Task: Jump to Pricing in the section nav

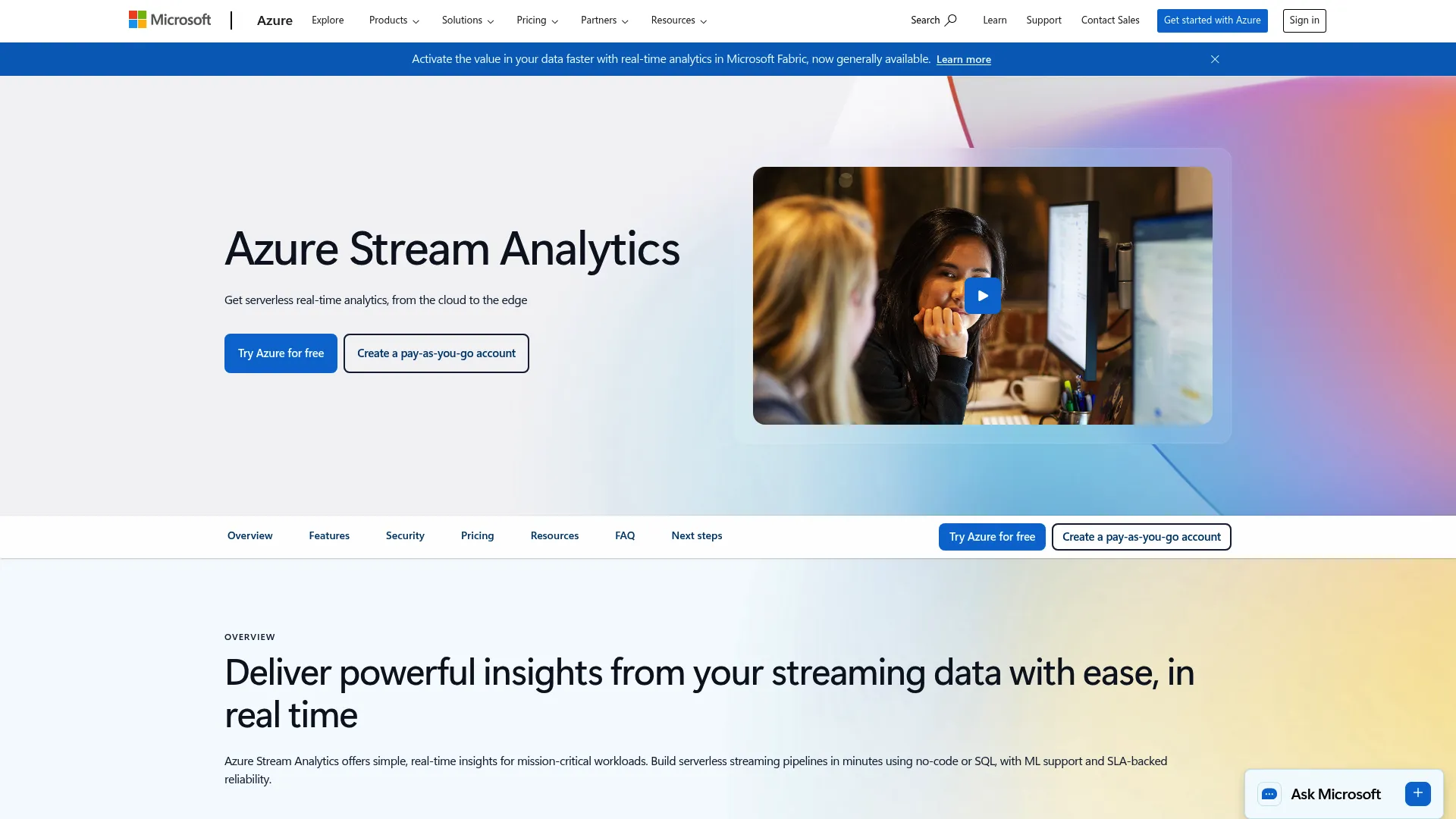Action: point(477,535)
